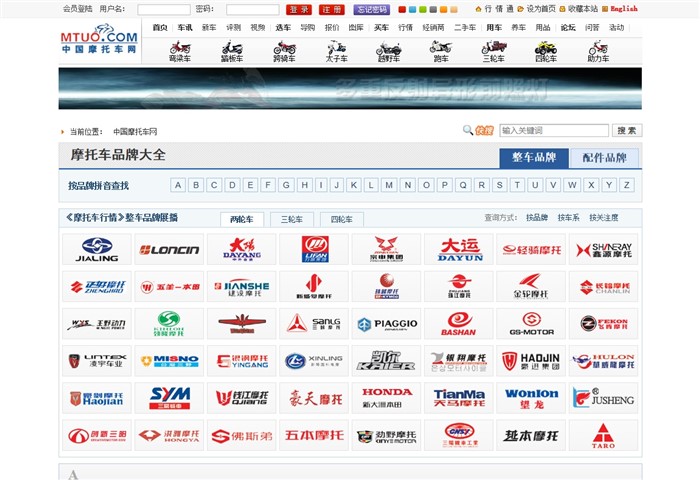
Task: Click the red 注册 register button
Action: [332, 9]
